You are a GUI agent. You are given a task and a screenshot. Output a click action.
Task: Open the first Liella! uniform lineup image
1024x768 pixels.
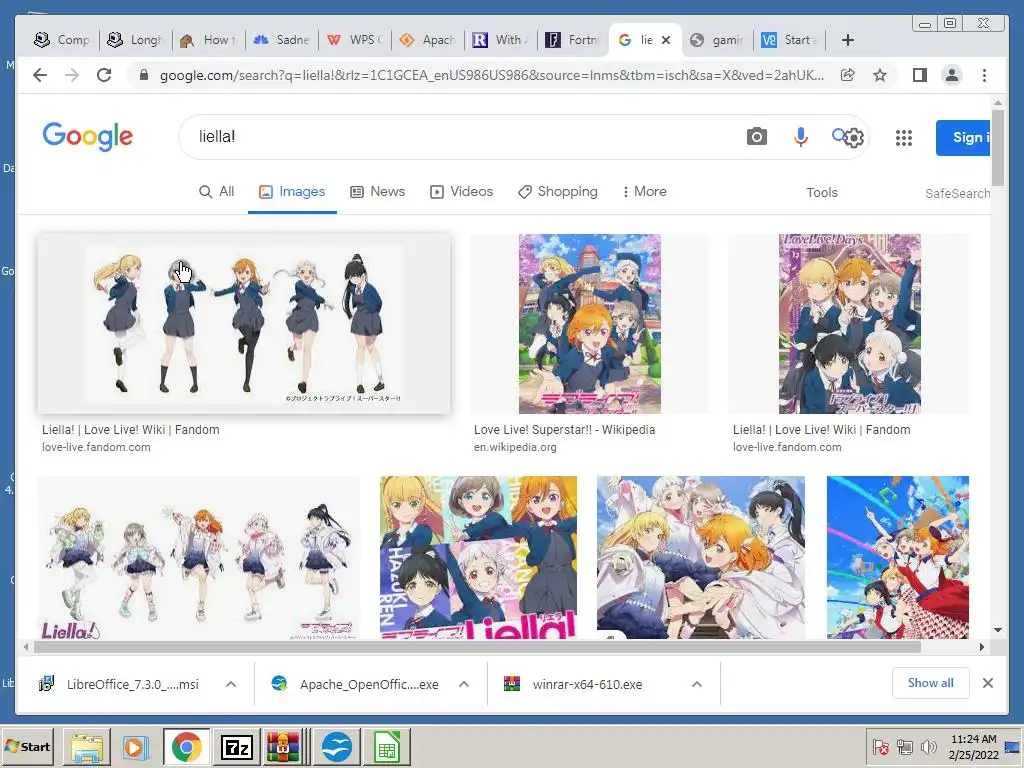(x=244, y=323)
